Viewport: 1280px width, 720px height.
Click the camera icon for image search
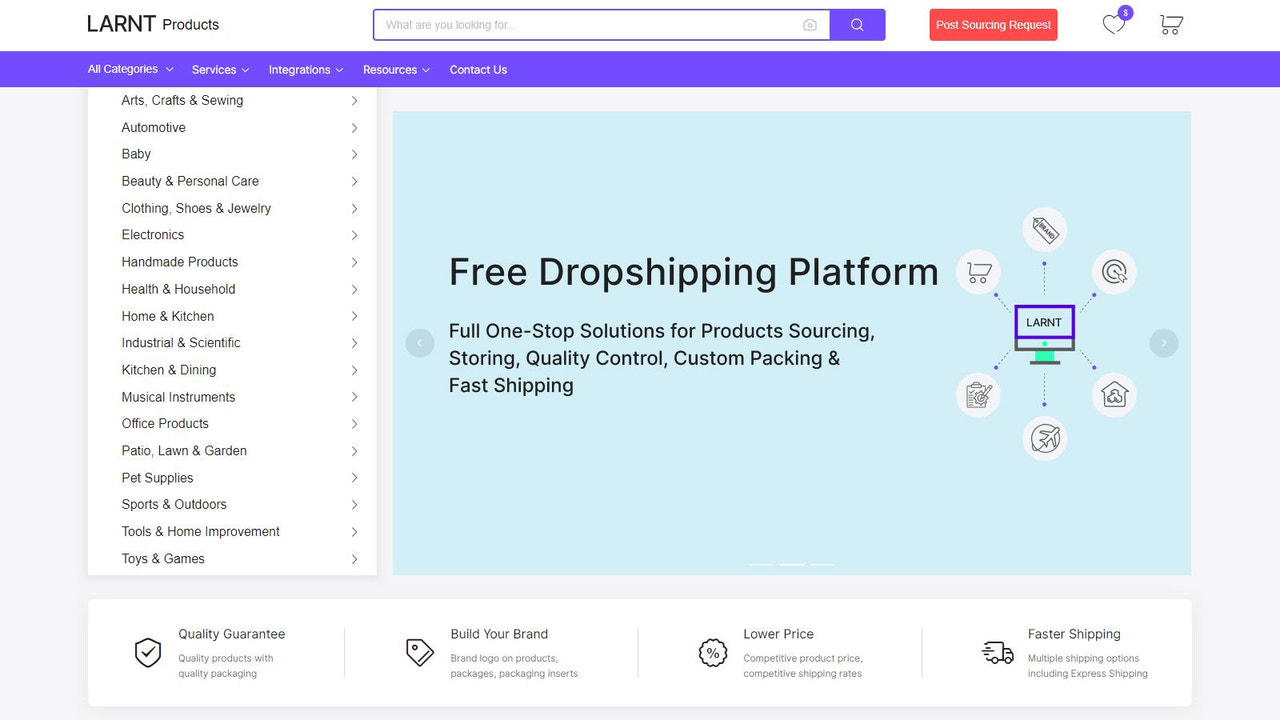coord(810,24)
